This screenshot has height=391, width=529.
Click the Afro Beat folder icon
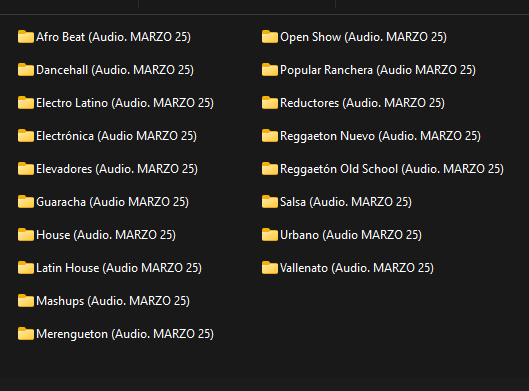click(26, 37)
